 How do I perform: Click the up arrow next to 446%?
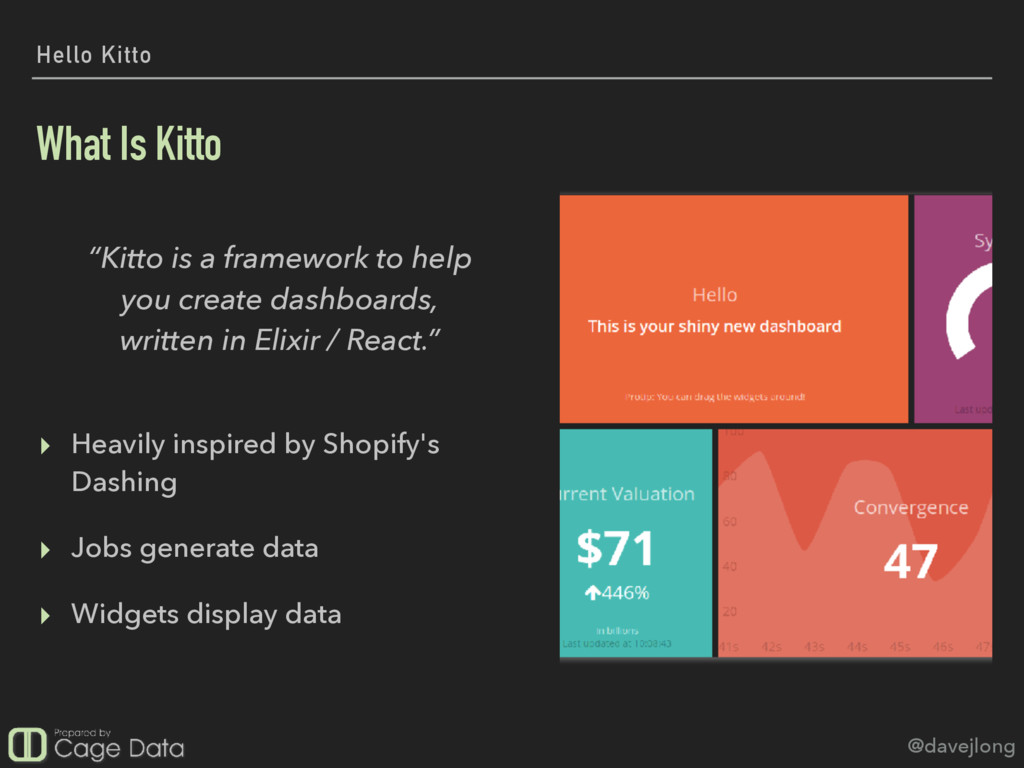tap(592, 593)
